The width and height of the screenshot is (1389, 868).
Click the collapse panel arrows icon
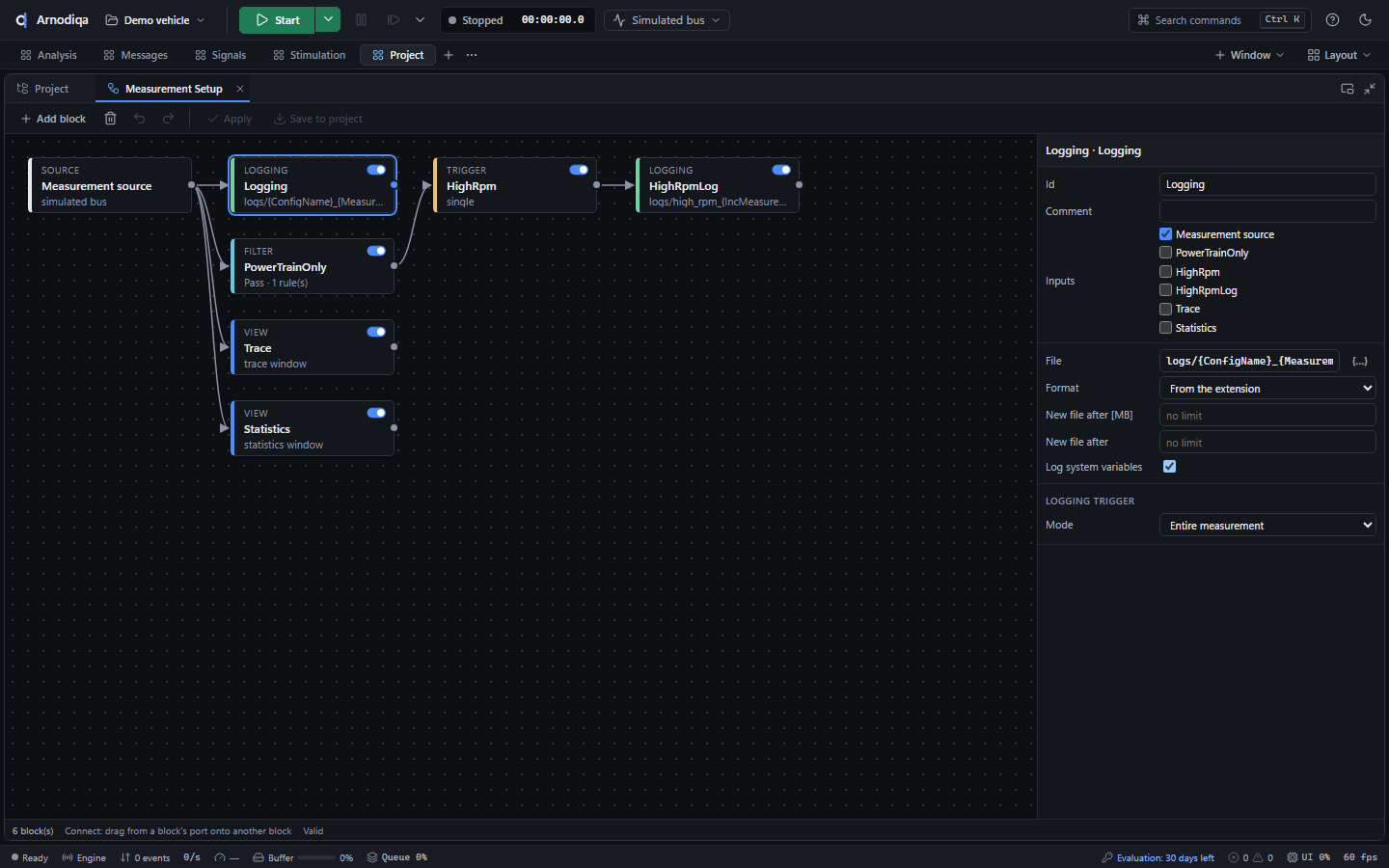[1370, 89]
